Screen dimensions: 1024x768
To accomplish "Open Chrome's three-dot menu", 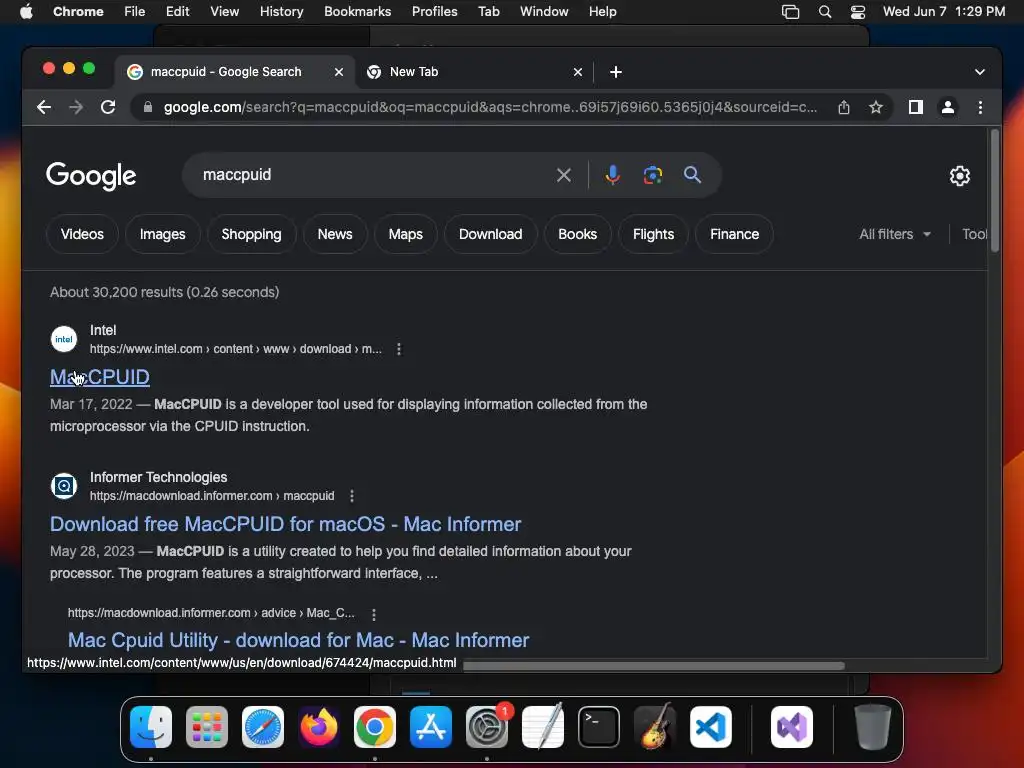I will (x=980, y=107).
